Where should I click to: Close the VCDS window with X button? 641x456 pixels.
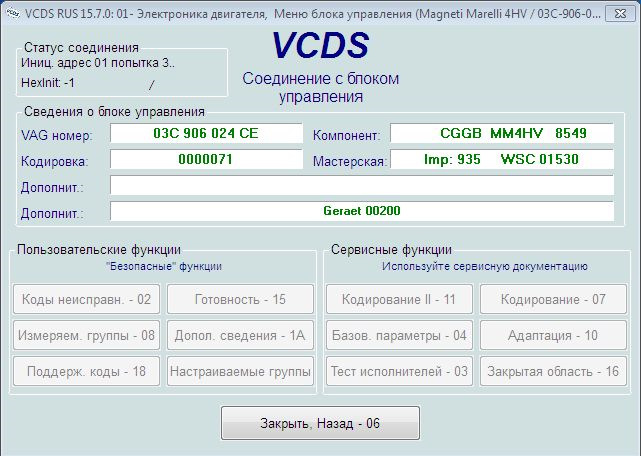(620, 14)
